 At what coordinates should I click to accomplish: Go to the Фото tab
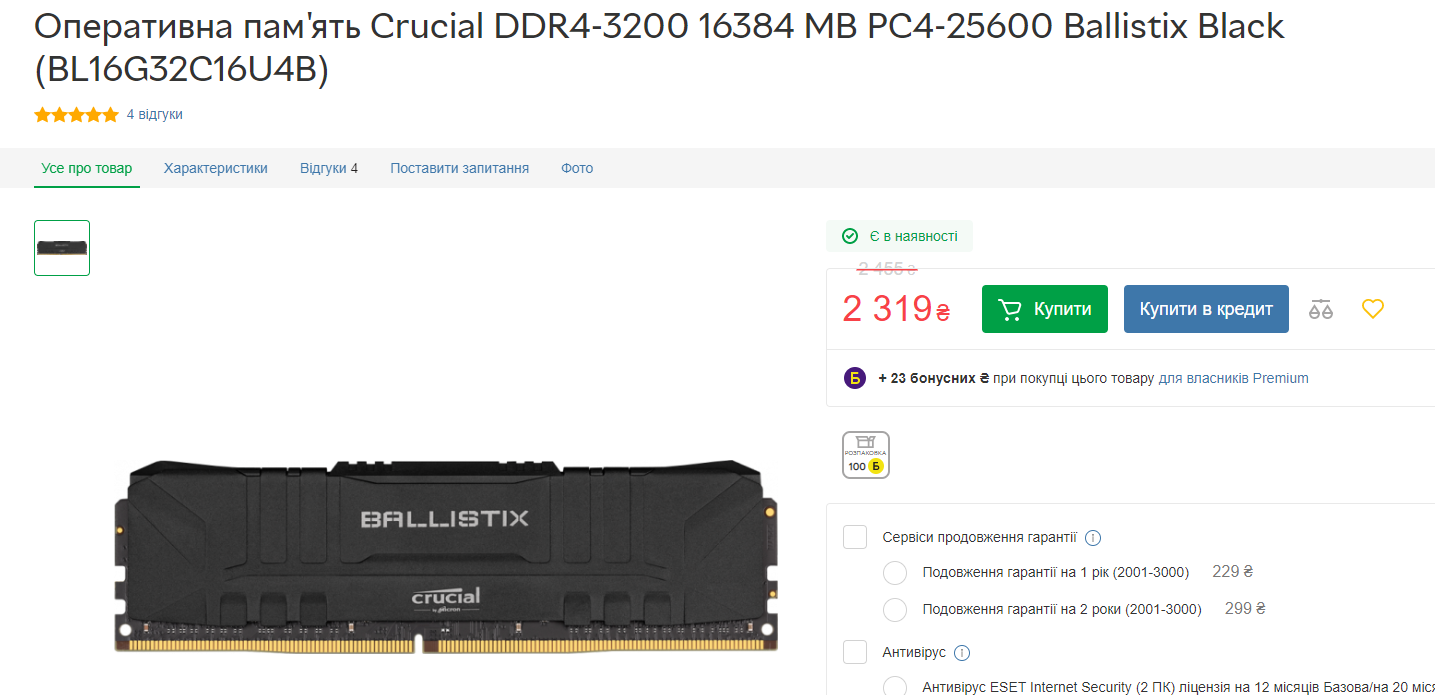577,168
